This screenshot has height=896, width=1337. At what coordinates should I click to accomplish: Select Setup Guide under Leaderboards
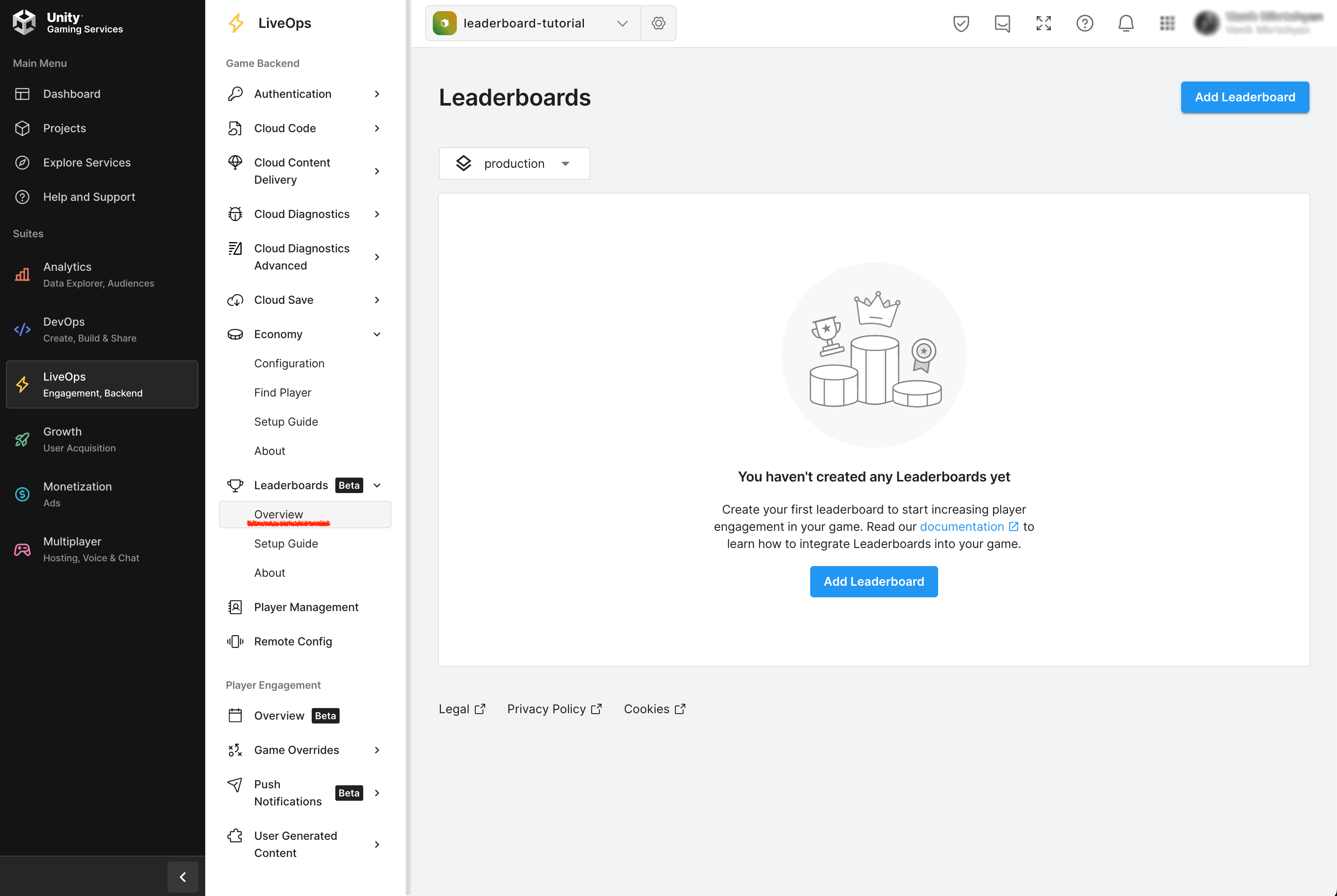pyautogui.click(x=285, y=543)
